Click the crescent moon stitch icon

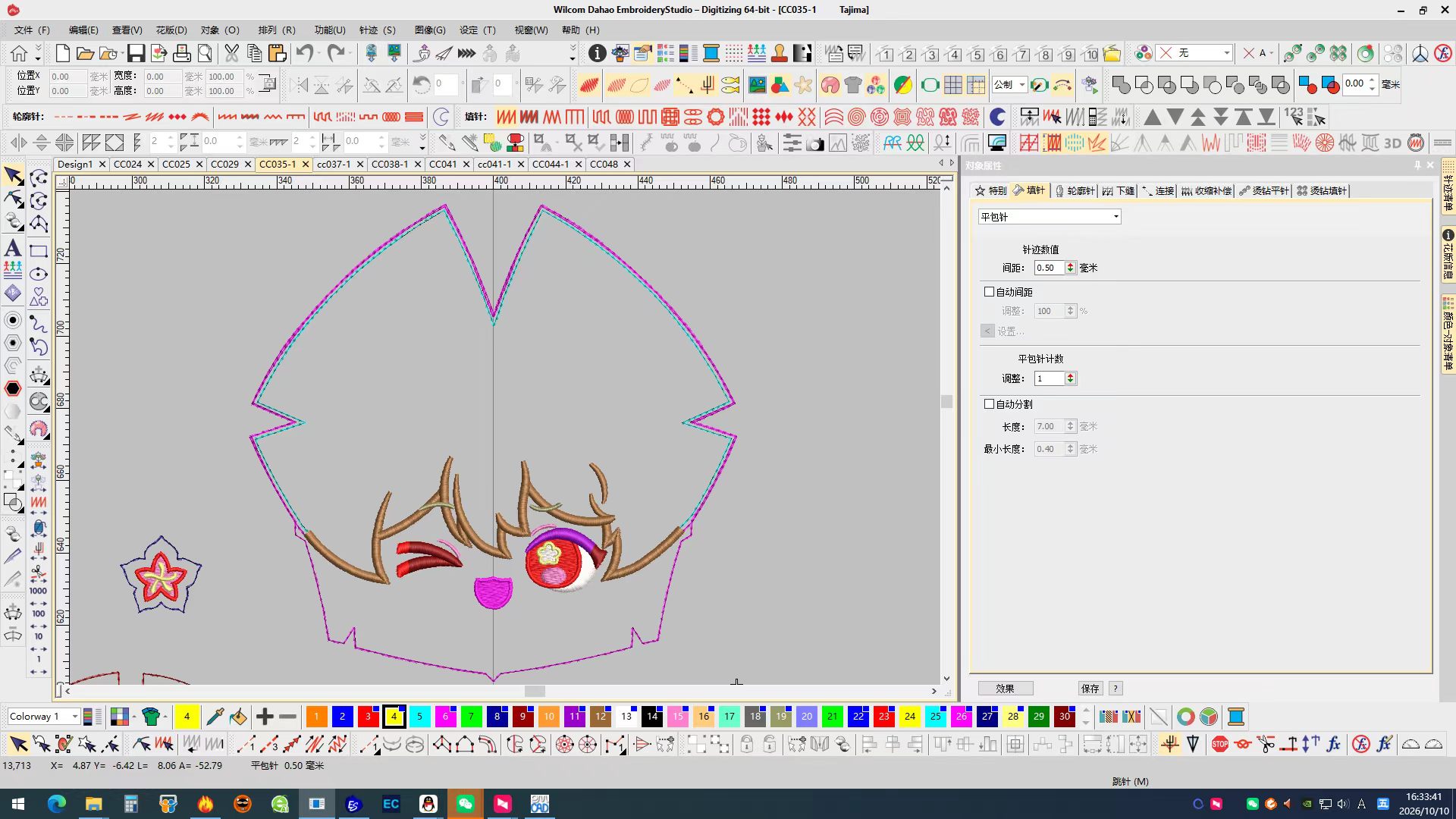pyautogui.click(x=997, y=117)
